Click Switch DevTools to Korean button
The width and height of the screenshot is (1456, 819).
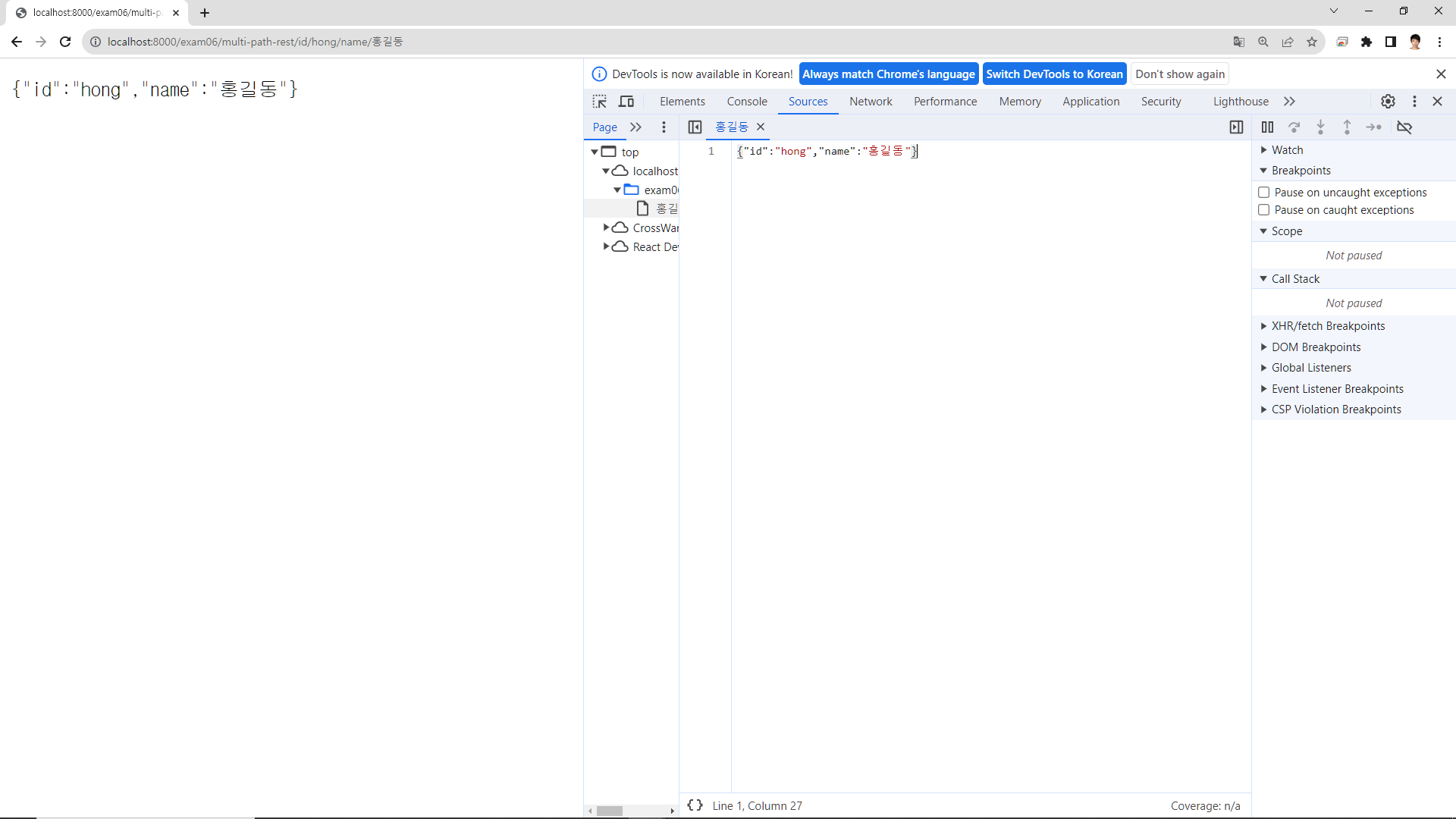tap(1054, 74)
